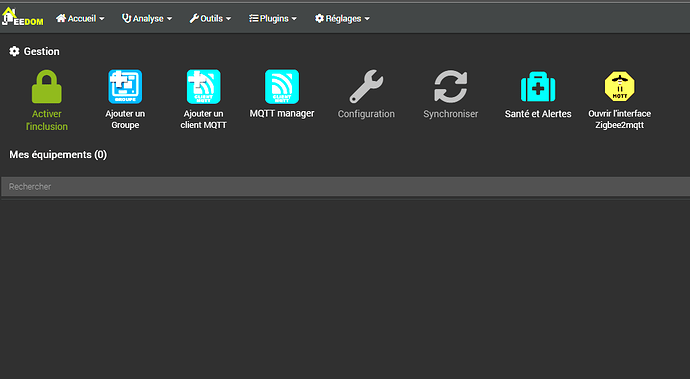
Task: Click the Mes équipements (0) heading
Action: tap(58, 155)
